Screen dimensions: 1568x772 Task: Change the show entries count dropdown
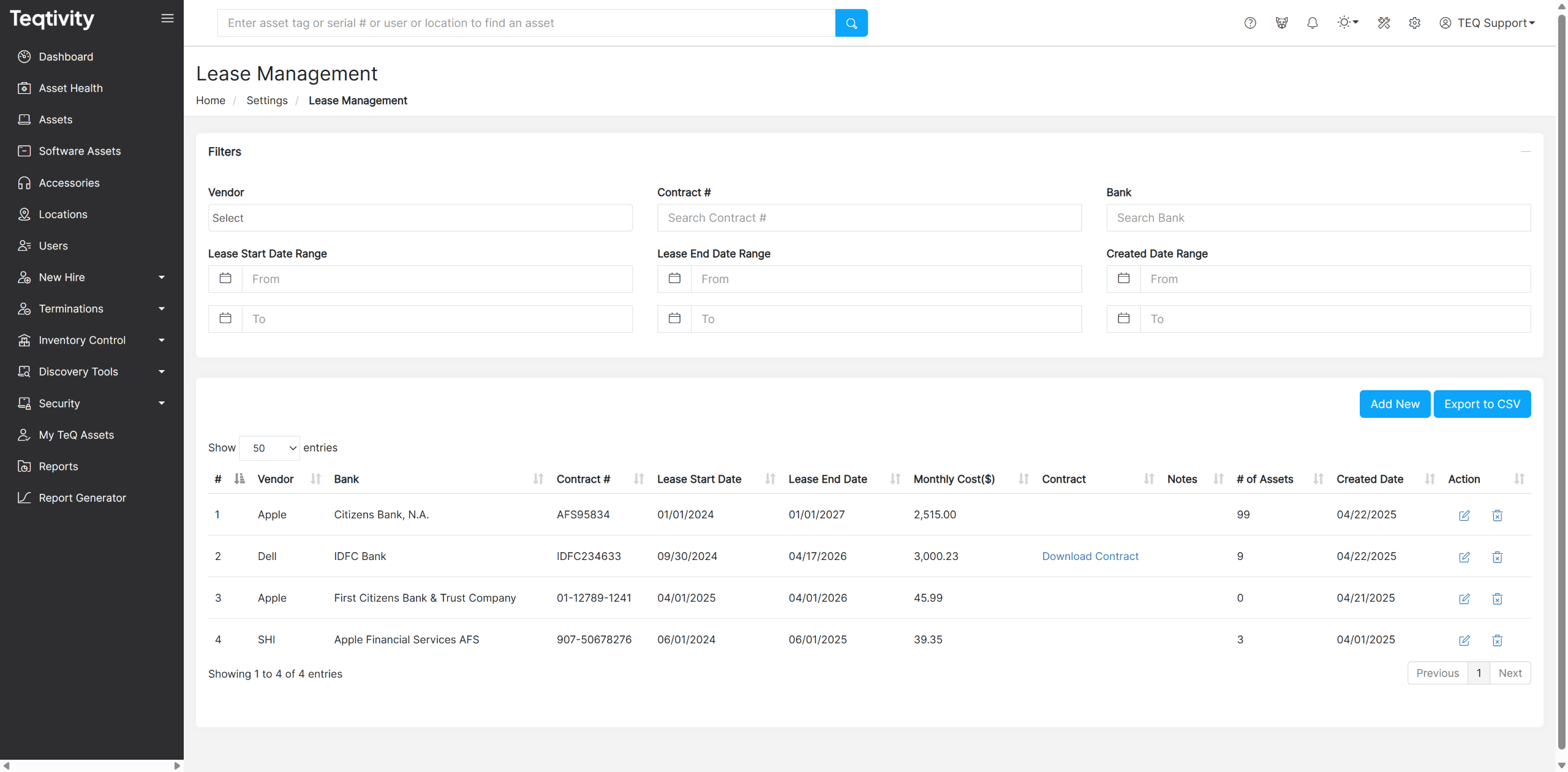[x=269, y=448]
